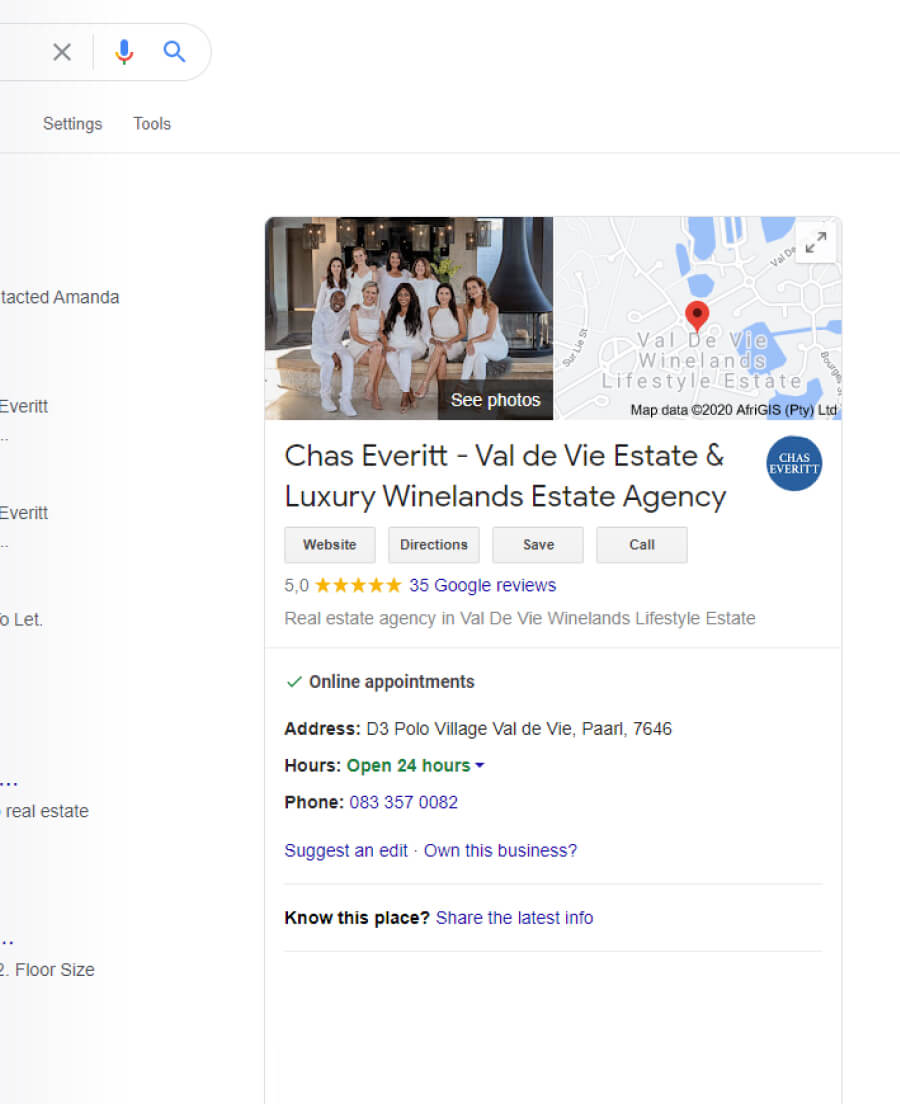
Task: Save this business listing
Action: click(x=538, y=545)
